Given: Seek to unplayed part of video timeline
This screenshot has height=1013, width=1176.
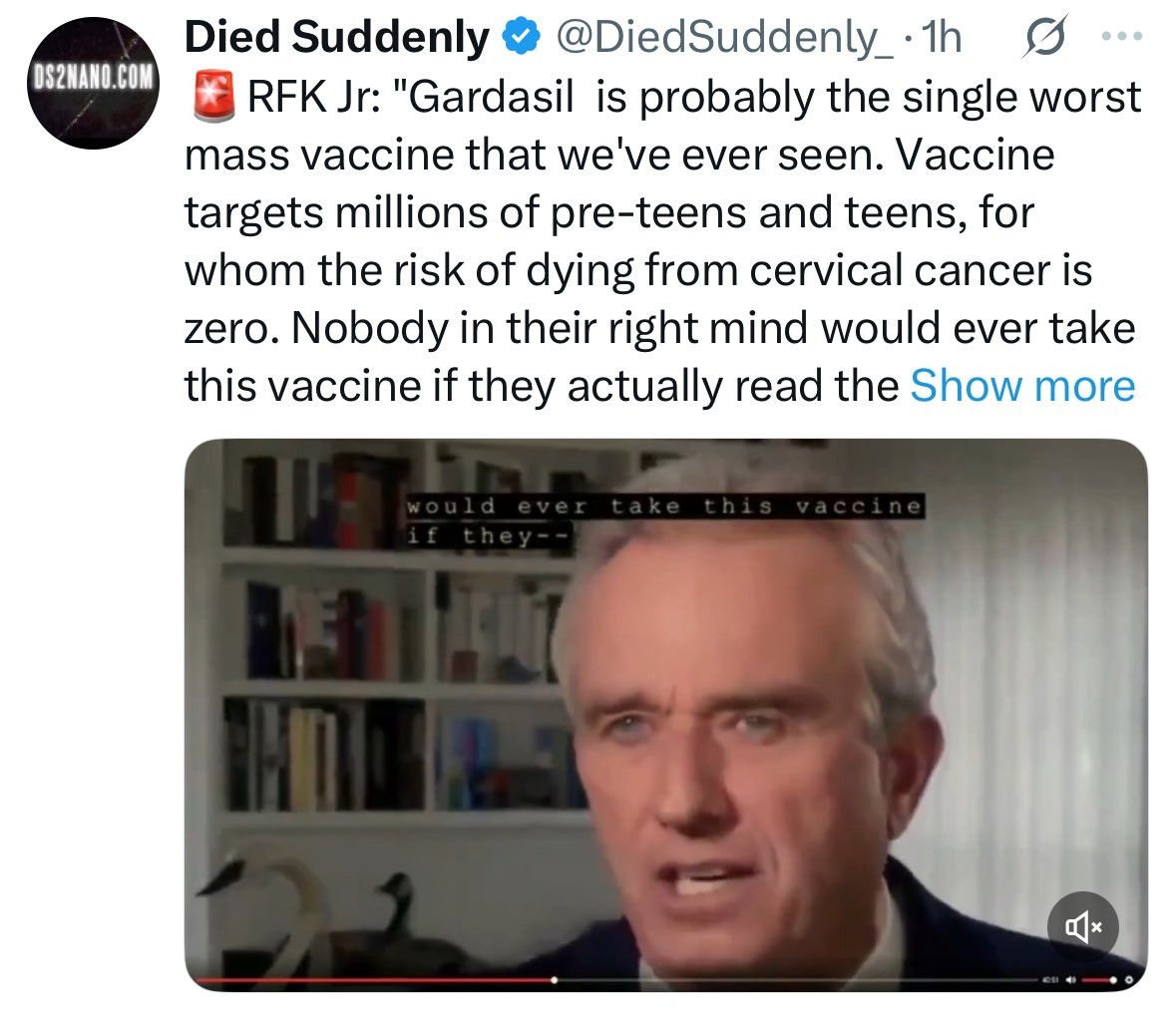Looking at the screenshot, I should [x=795, y=979].
